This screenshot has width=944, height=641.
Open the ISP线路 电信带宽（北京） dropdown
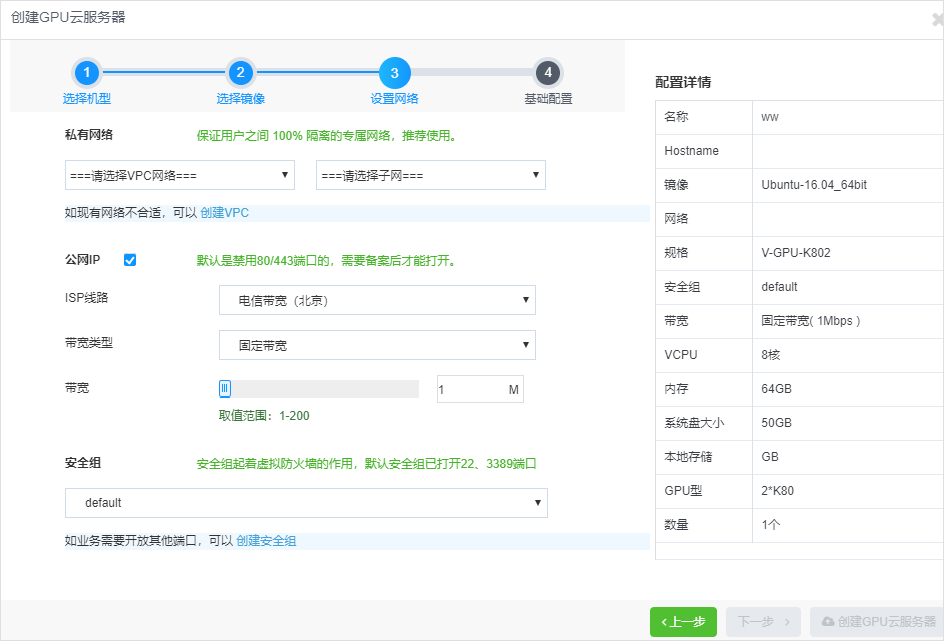point(377,300)
